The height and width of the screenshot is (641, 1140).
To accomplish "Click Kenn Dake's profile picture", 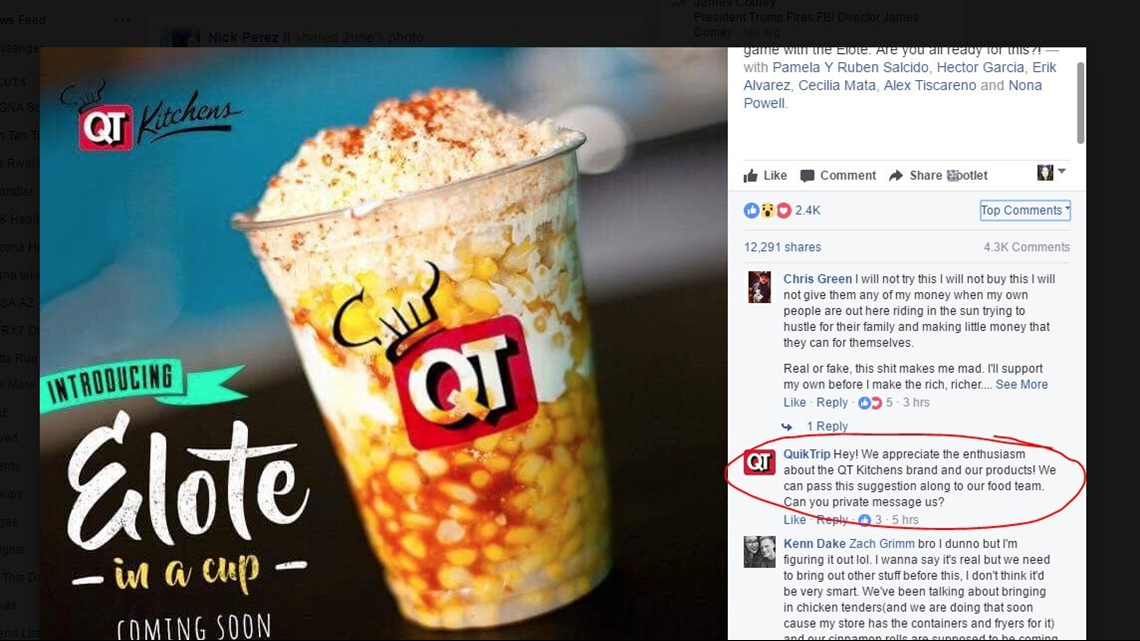I will click(x=760, y=552).
